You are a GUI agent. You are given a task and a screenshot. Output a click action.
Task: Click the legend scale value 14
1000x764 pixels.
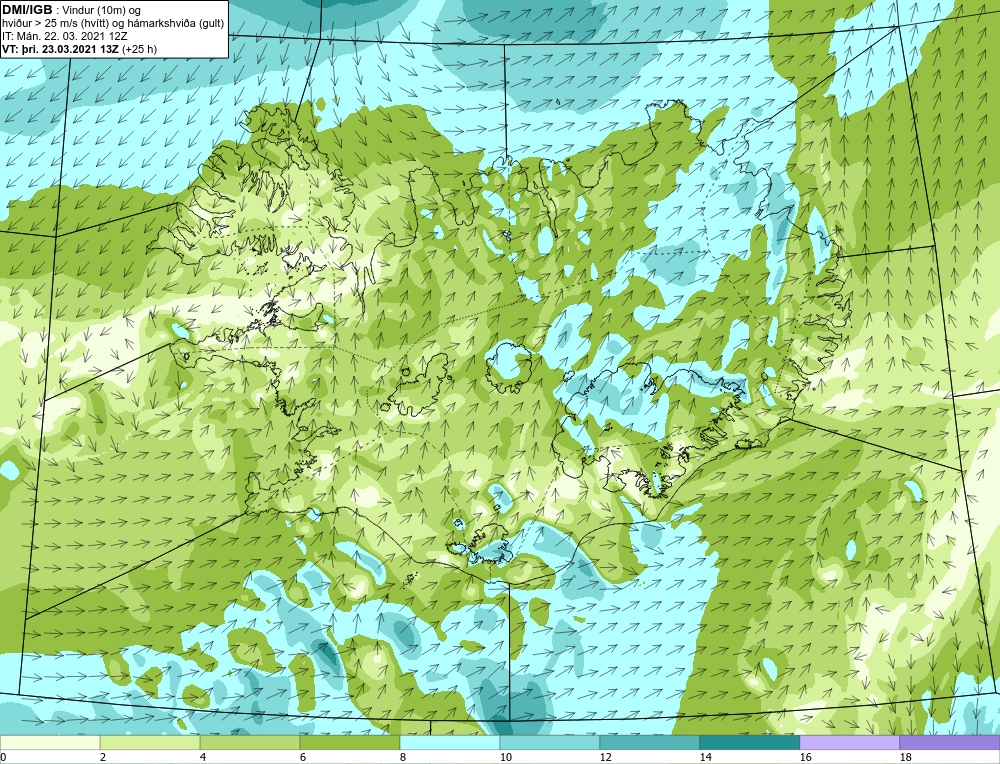tap(705, 757)
